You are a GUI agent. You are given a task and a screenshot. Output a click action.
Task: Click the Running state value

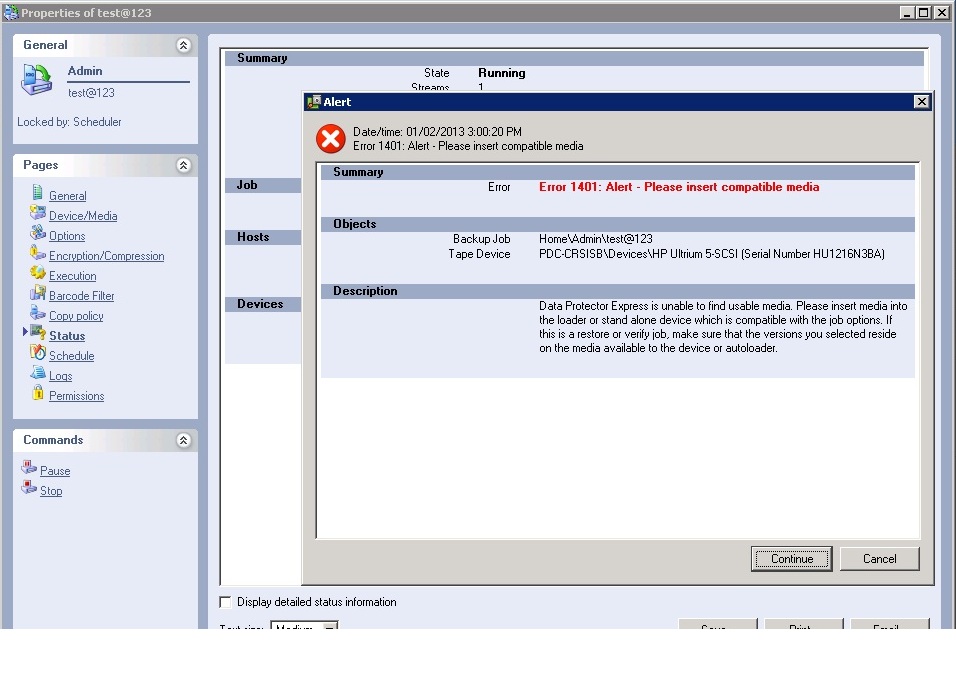(502, 73)
